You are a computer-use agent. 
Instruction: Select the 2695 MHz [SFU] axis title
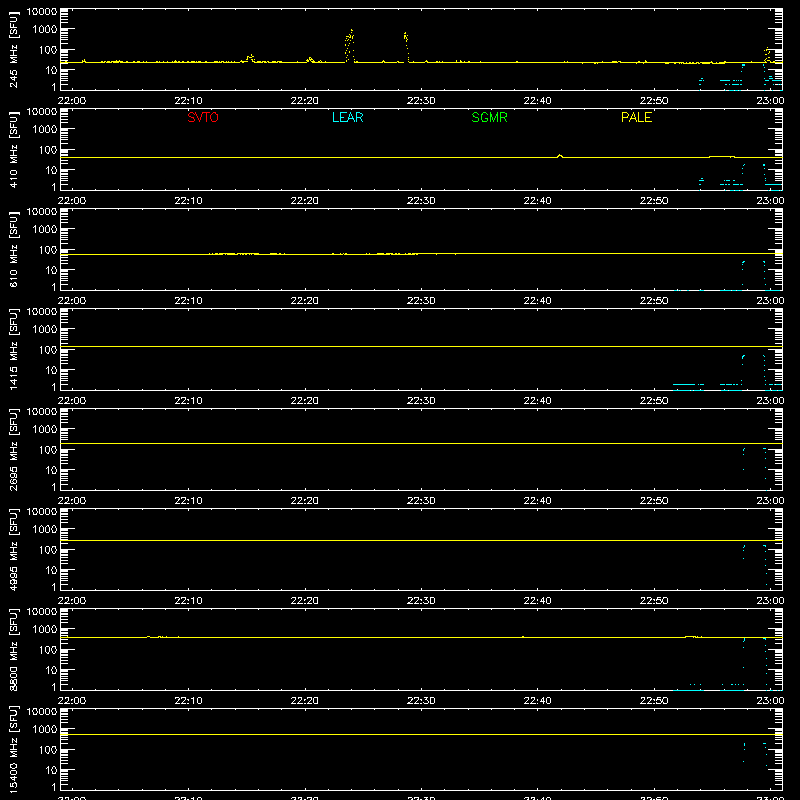point(13,449)
